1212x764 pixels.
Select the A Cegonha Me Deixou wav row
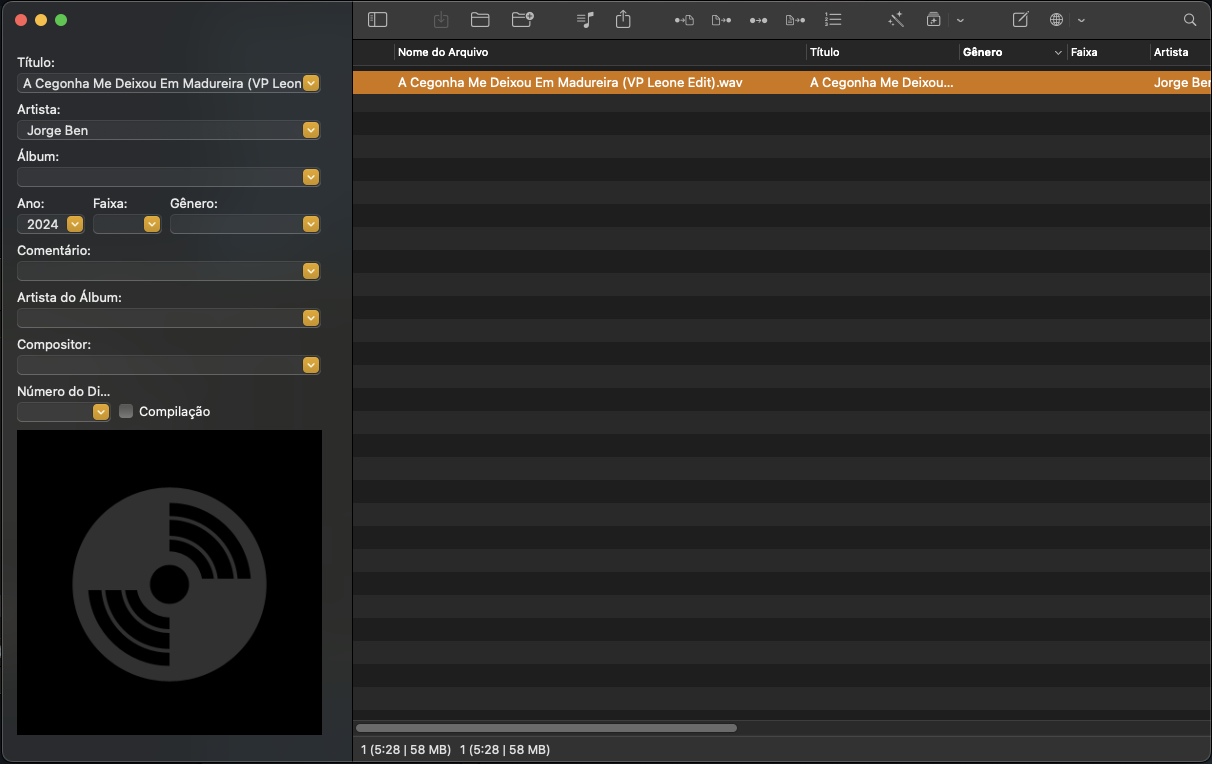600,83
